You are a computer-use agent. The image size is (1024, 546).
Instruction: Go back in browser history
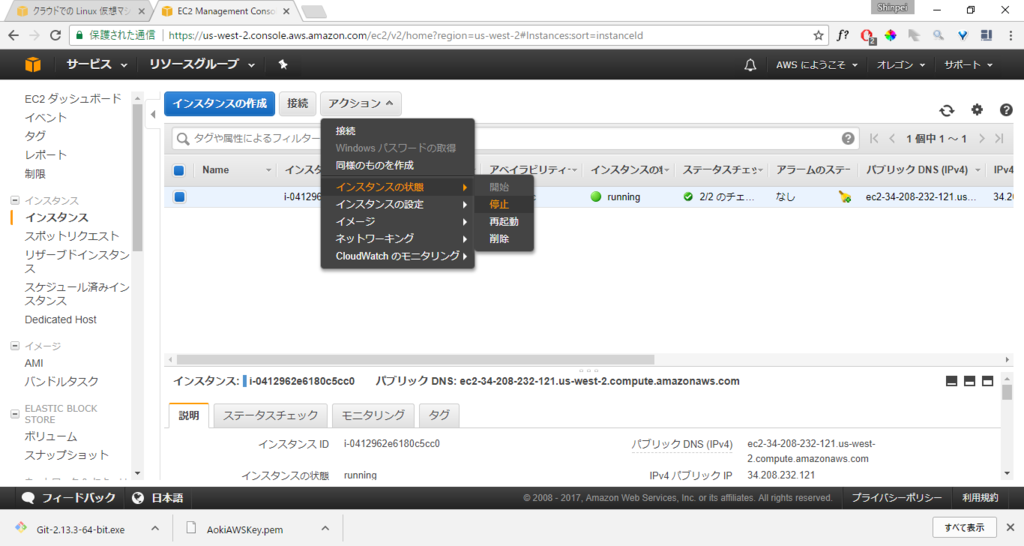pyautogui.click(x=14, y=35)
